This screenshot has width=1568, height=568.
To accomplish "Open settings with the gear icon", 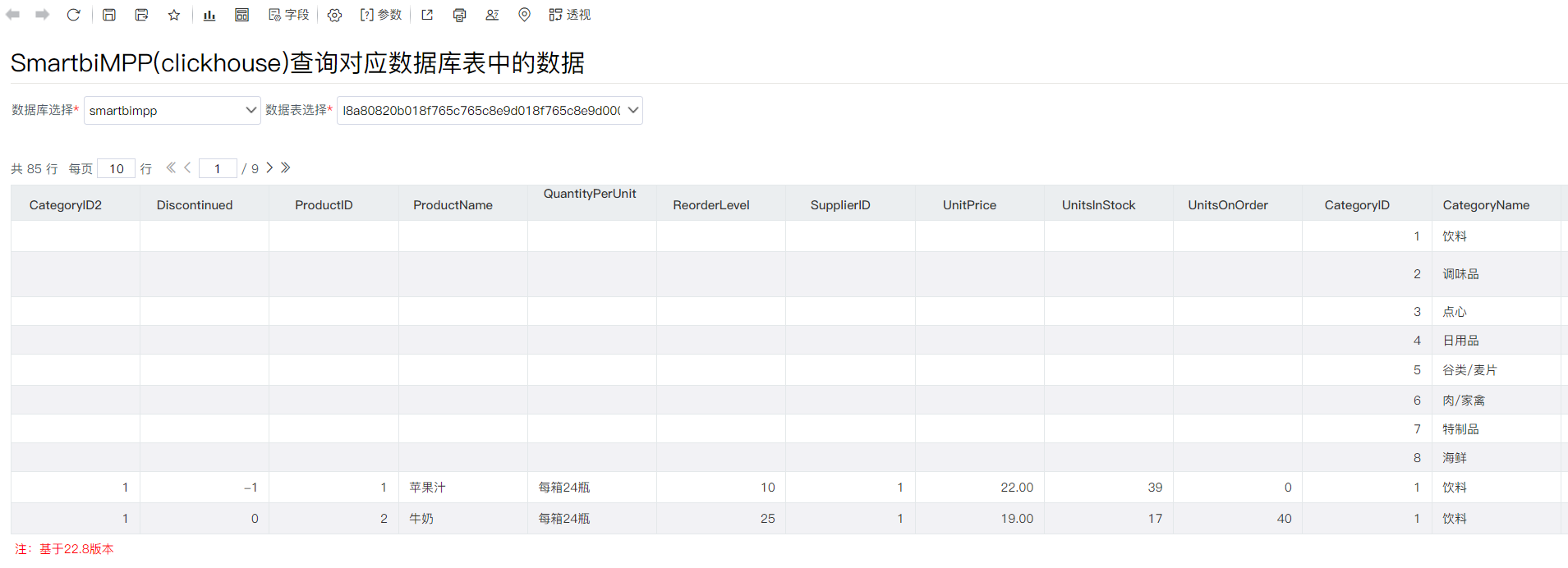I will click(334, 15).
